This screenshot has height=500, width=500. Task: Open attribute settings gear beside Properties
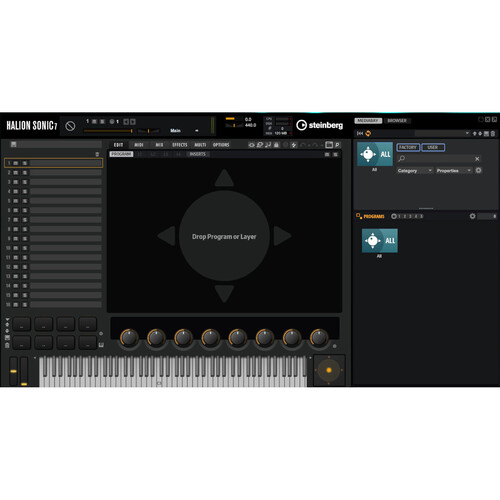pos(478,170)
